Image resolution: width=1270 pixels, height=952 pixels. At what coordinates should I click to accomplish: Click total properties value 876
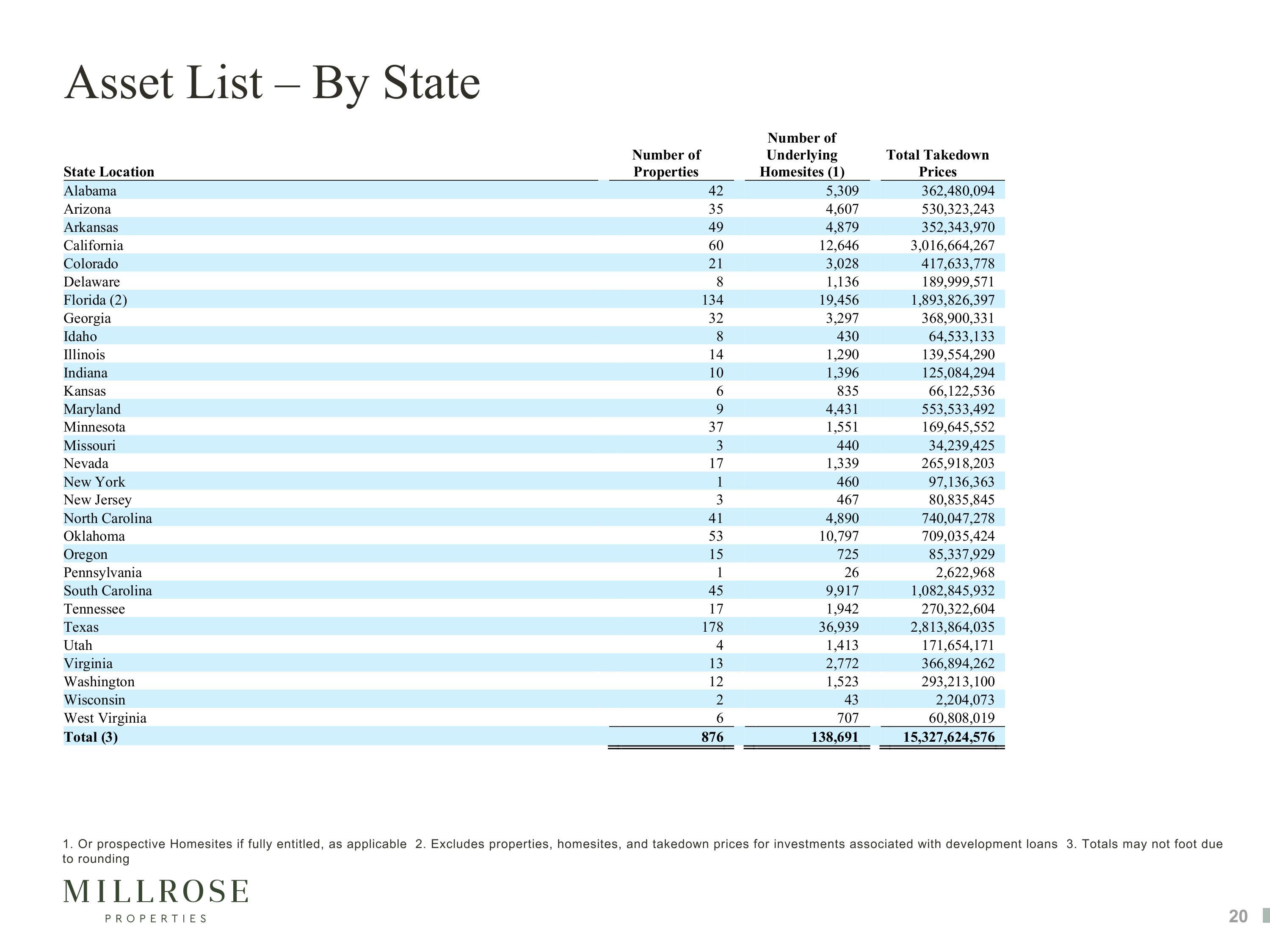[712, 737]
